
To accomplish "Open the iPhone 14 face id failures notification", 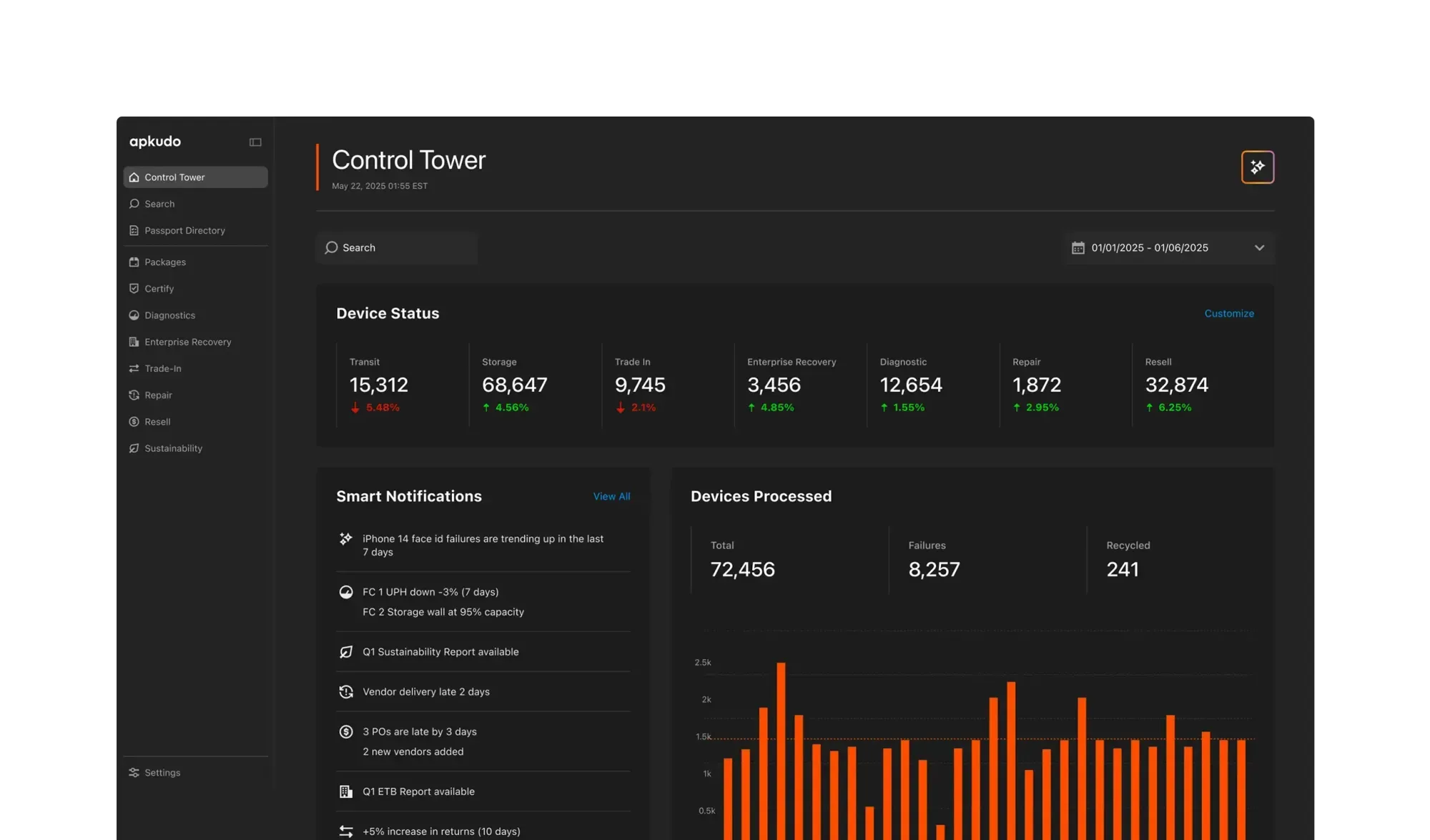I will coord(483,545).
